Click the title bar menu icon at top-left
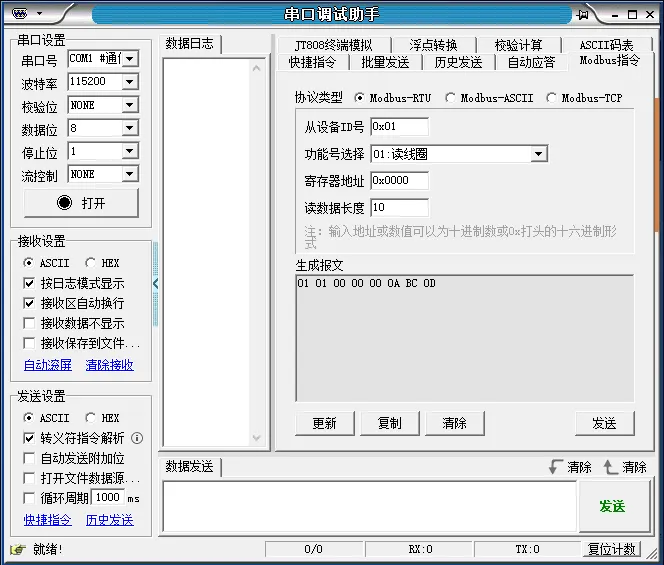Viewport: 664px width, 565px height. (x=21, y=13)
